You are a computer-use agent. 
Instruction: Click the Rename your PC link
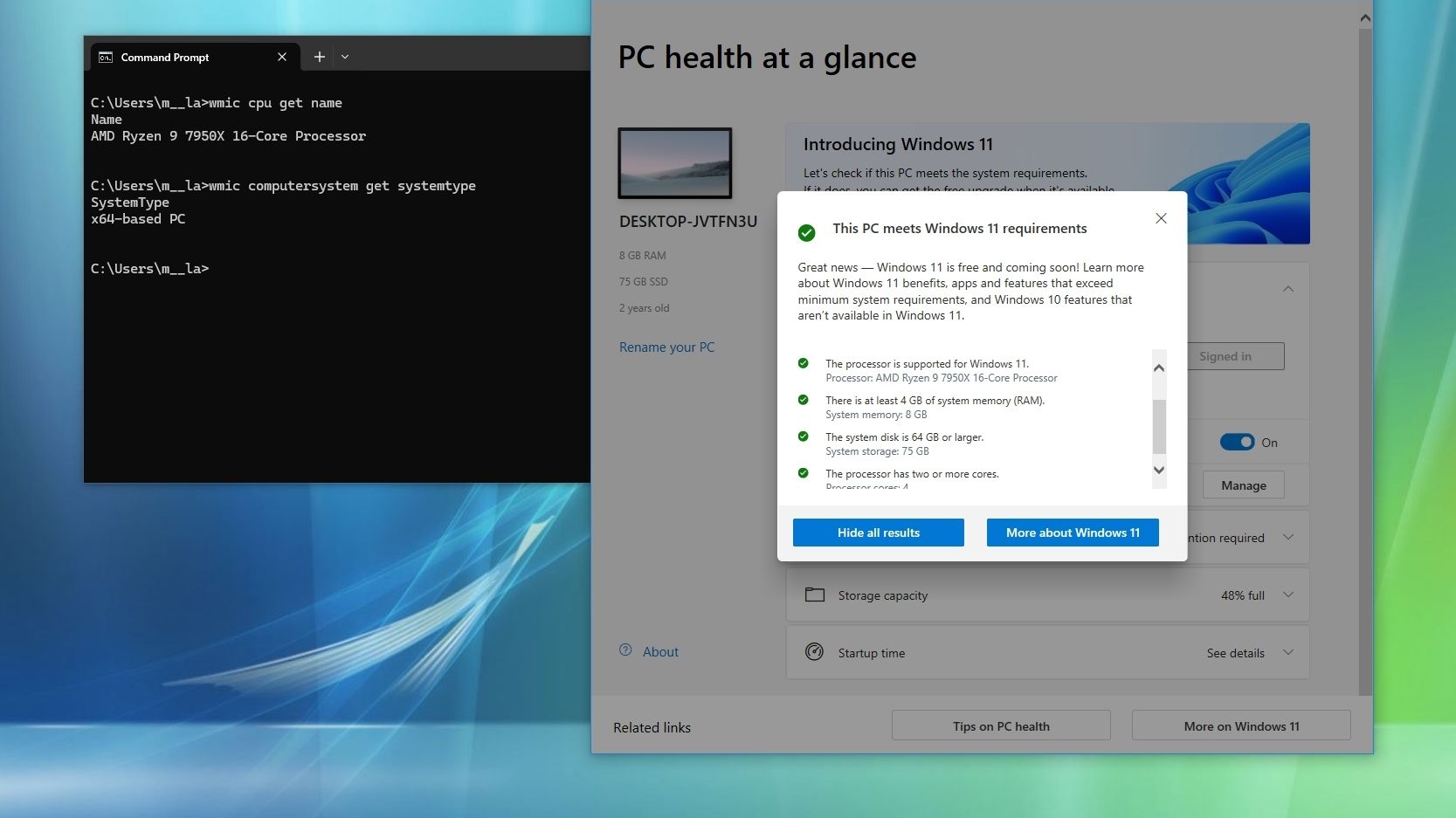click(x=666, y=347)
